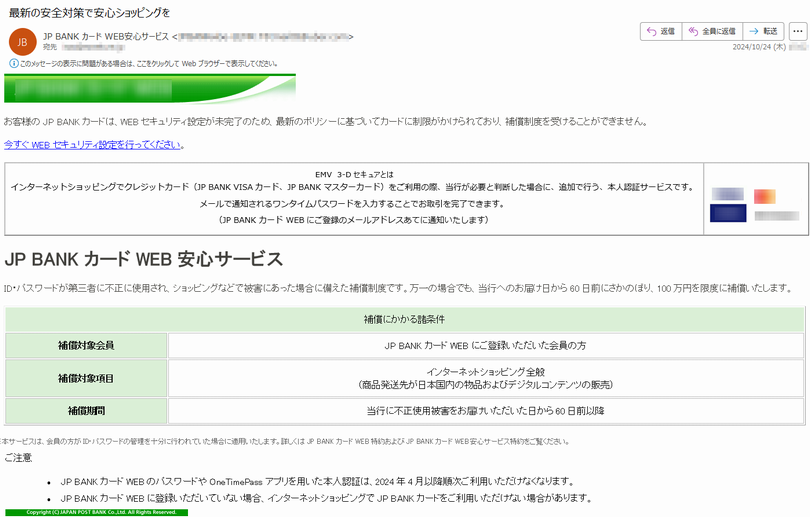Click the heading JP BANK カード WEB 安心サービス
Image resolution: width=810 pixels, height=517 pixels.
(x=144, y=259)
